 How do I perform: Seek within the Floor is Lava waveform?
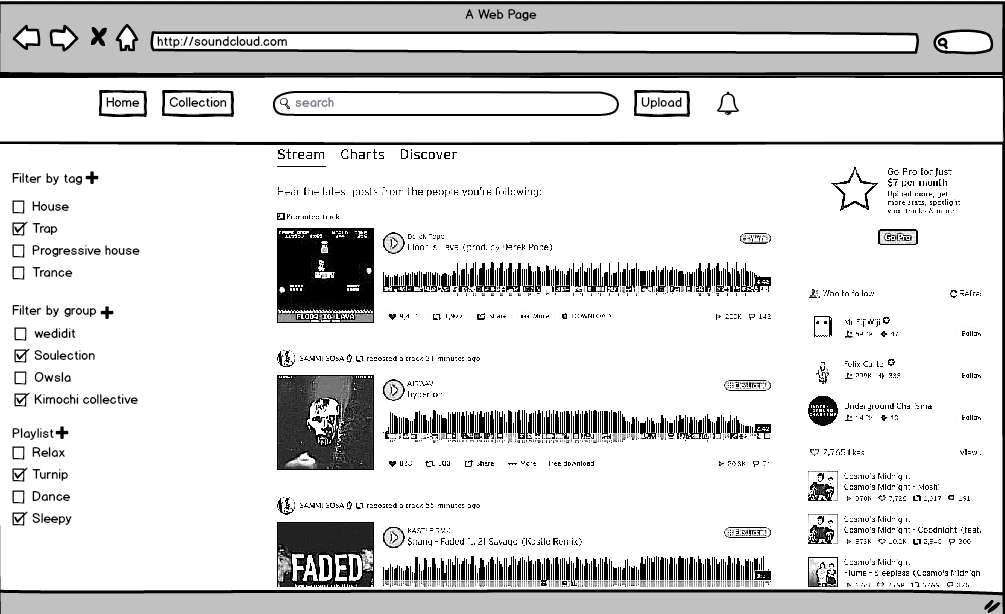click(576, 277)
